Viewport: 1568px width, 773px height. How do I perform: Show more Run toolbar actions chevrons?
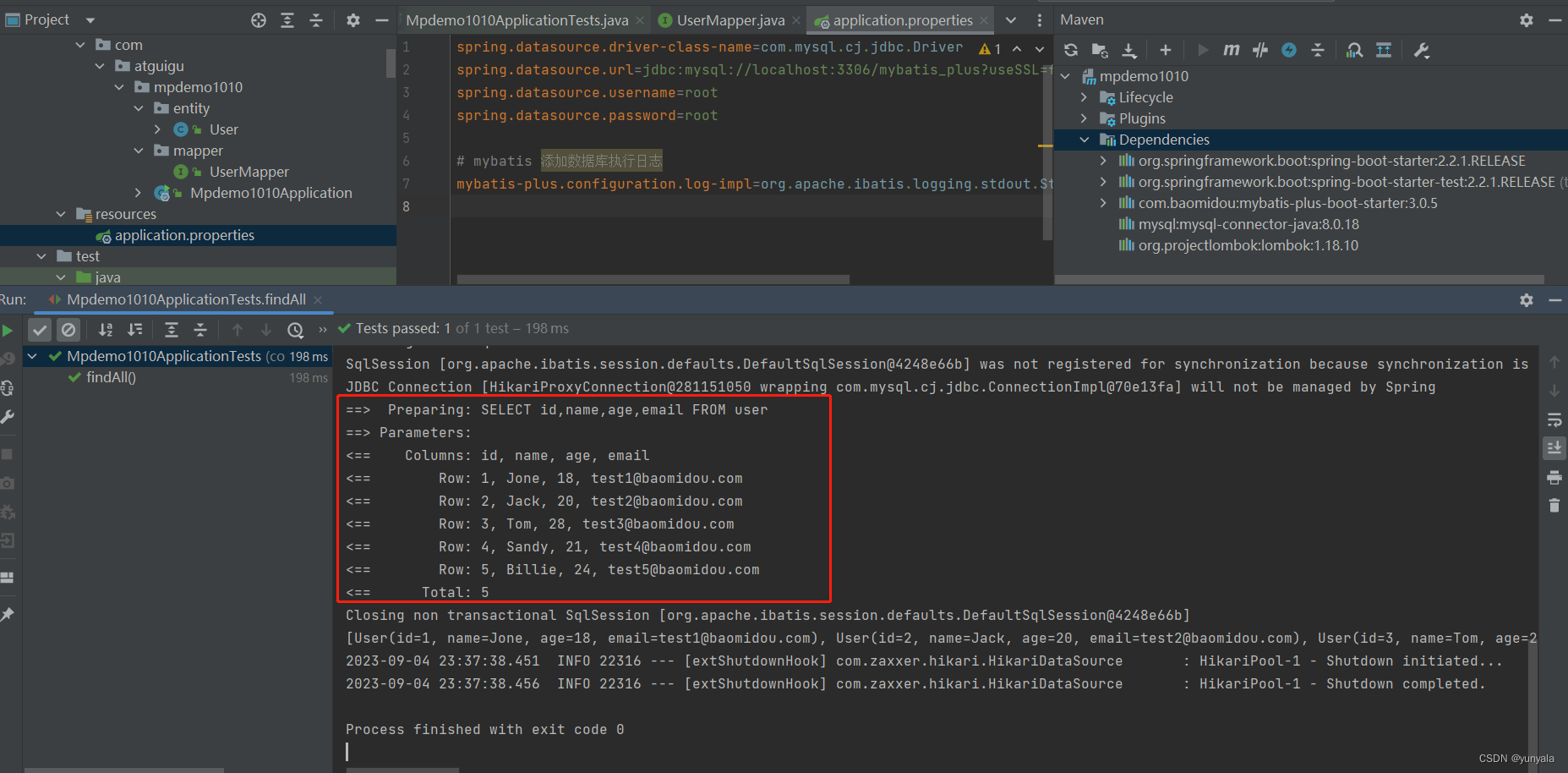point(323,330)
